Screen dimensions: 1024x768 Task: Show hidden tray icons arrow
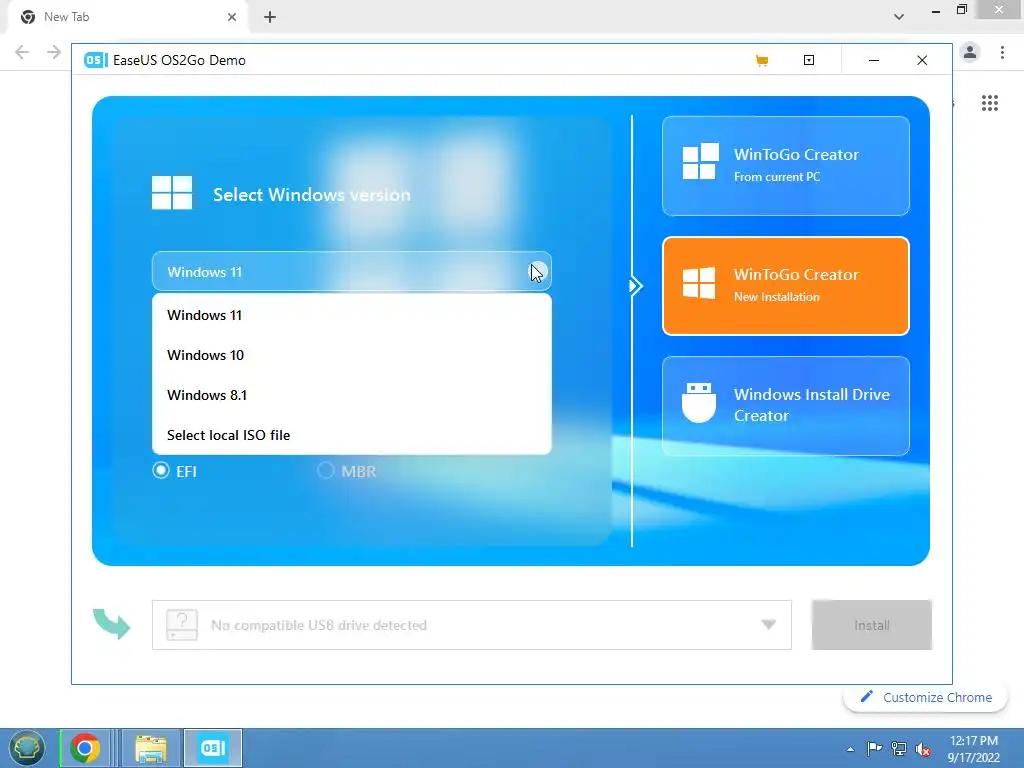(850, 749)
